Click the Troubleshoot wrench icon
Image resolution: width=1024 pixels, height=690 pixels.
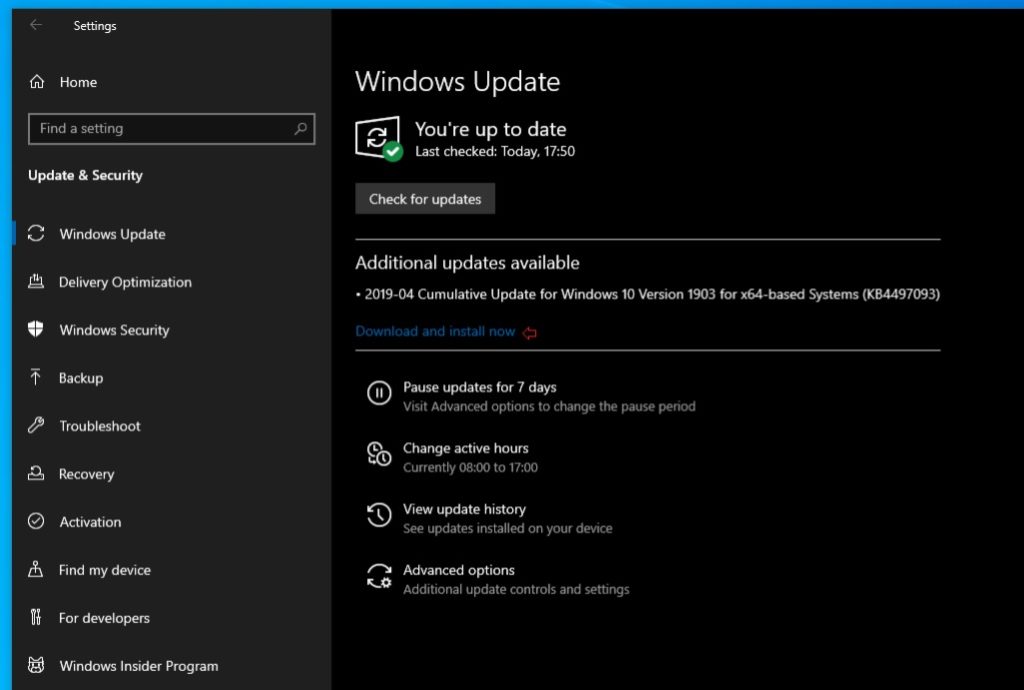[x=35, y=426]
